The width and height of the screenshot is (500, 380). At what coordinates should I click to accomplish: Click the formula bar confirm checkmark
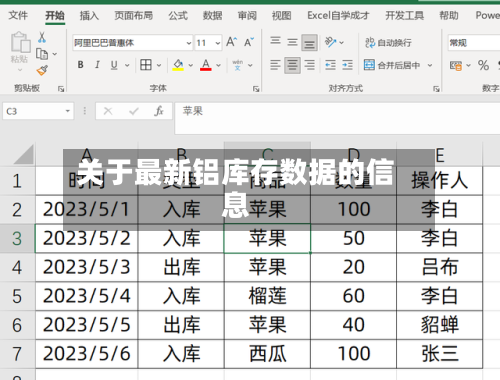[x=134, y=111]
